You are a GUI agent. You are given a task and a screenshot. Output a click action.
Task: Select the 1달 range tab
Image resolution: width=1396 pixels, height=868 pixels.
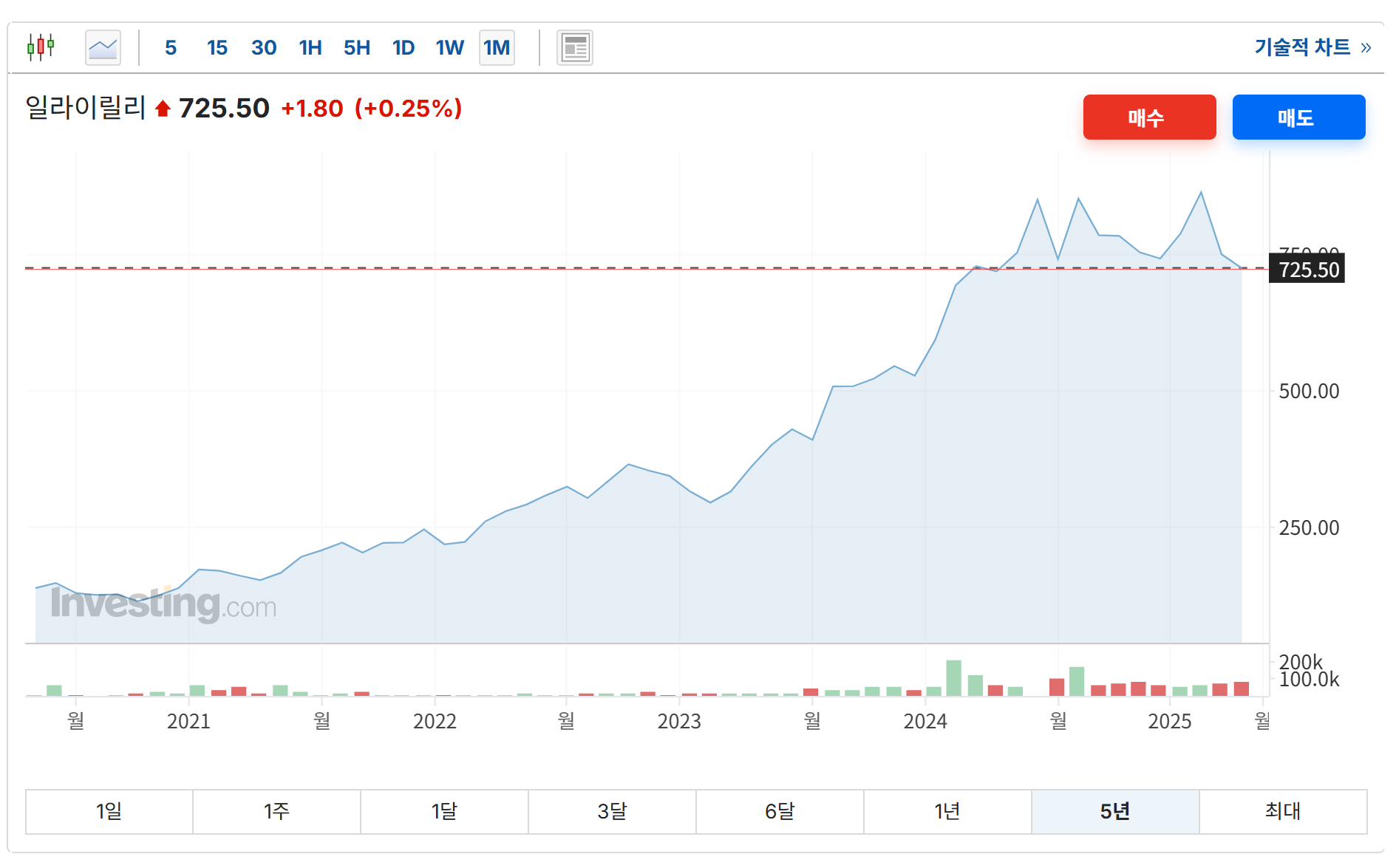[445, 812]
